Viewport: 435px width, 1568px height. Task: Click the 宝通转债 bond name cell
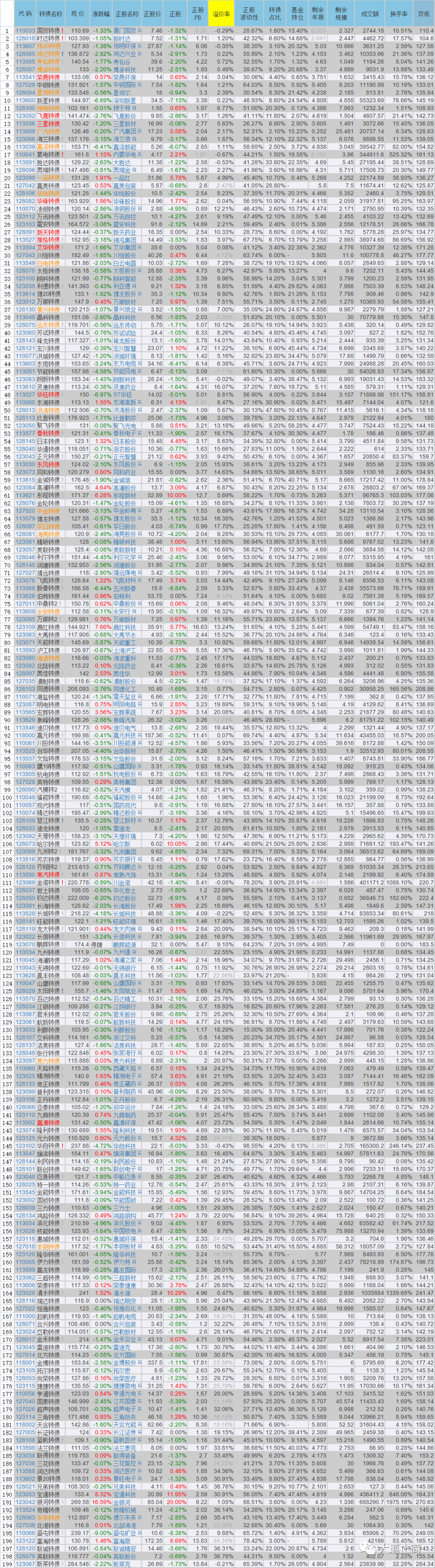tap(51, 1494)
